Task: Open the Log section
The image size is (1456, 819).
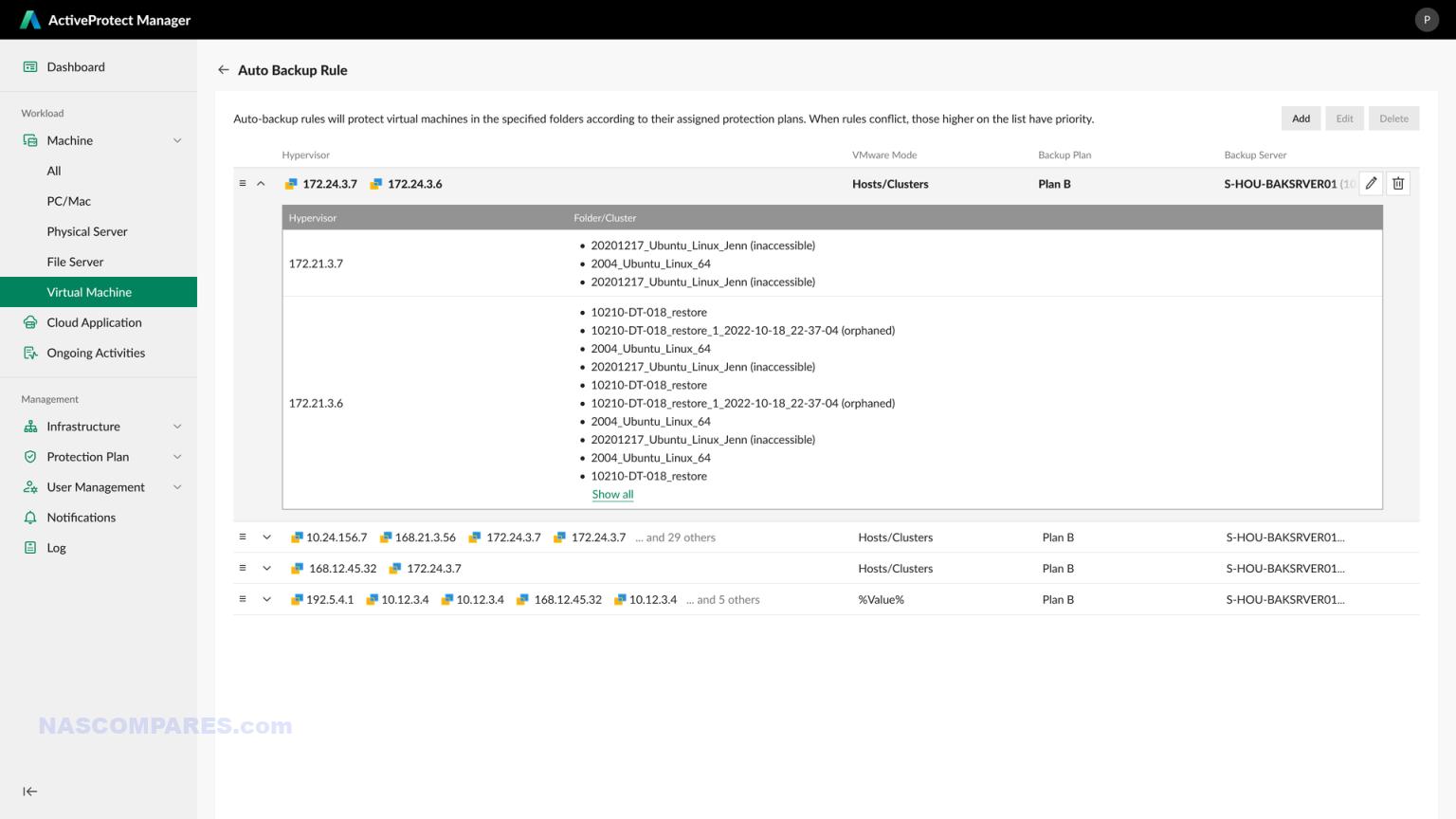Action: tap(56, 547)
